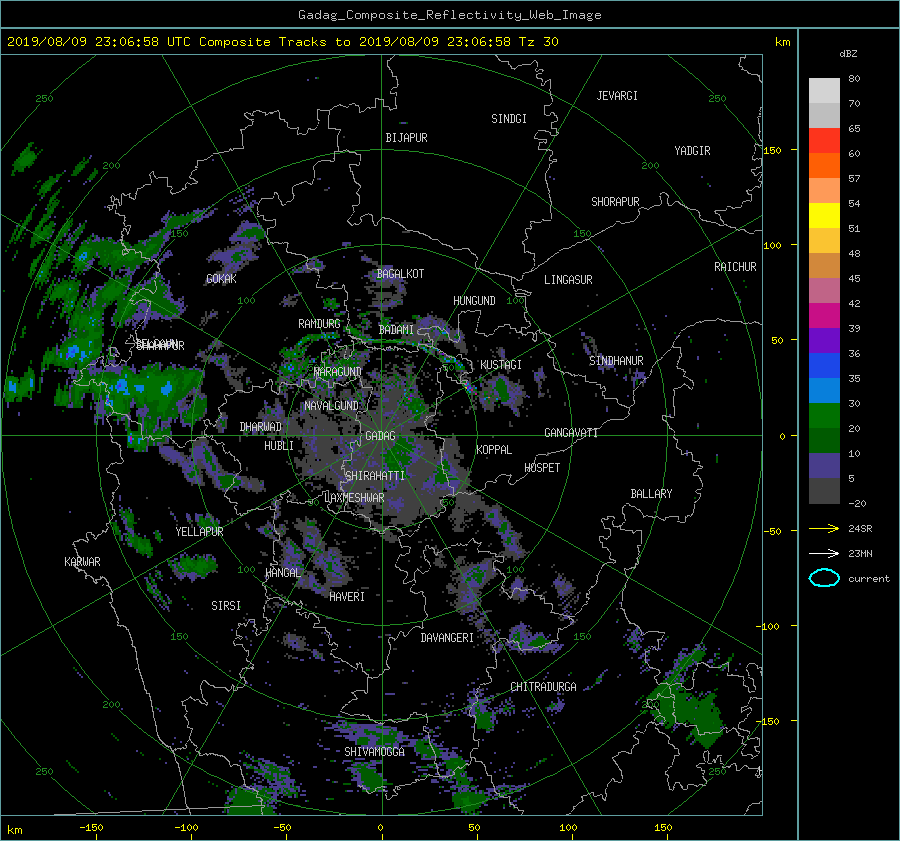The height and width of the screenshot is (841, 900).
Task: Select the green 30 dBZ color swatch
Action: tap(824, 416)
